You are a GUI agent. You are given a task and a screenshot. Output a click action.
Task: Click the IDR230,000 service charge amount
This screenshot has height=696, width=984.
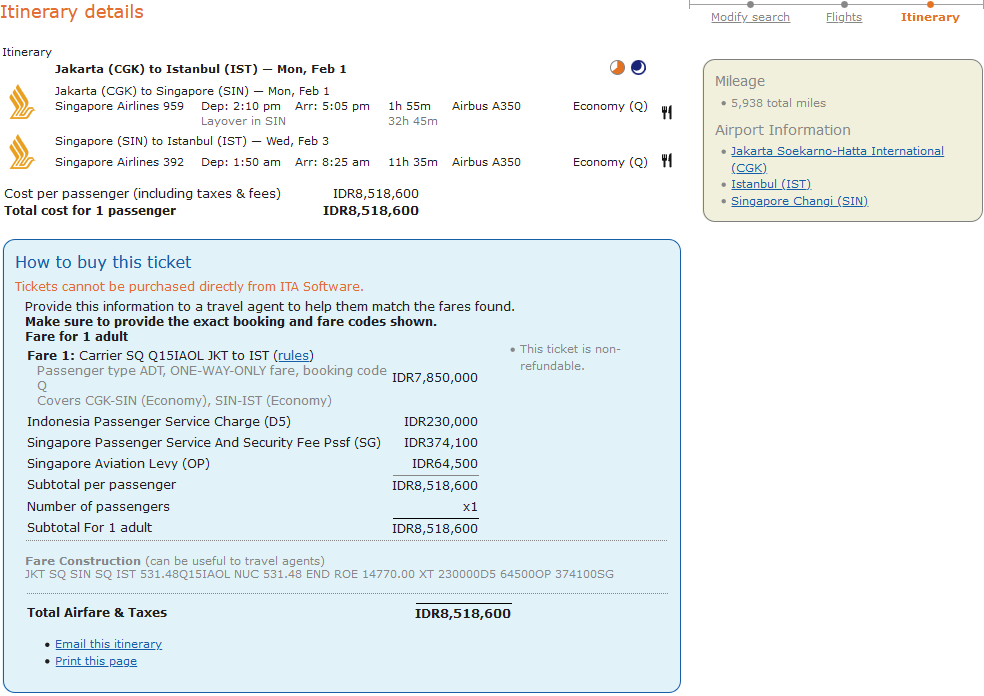coord(441,422)
